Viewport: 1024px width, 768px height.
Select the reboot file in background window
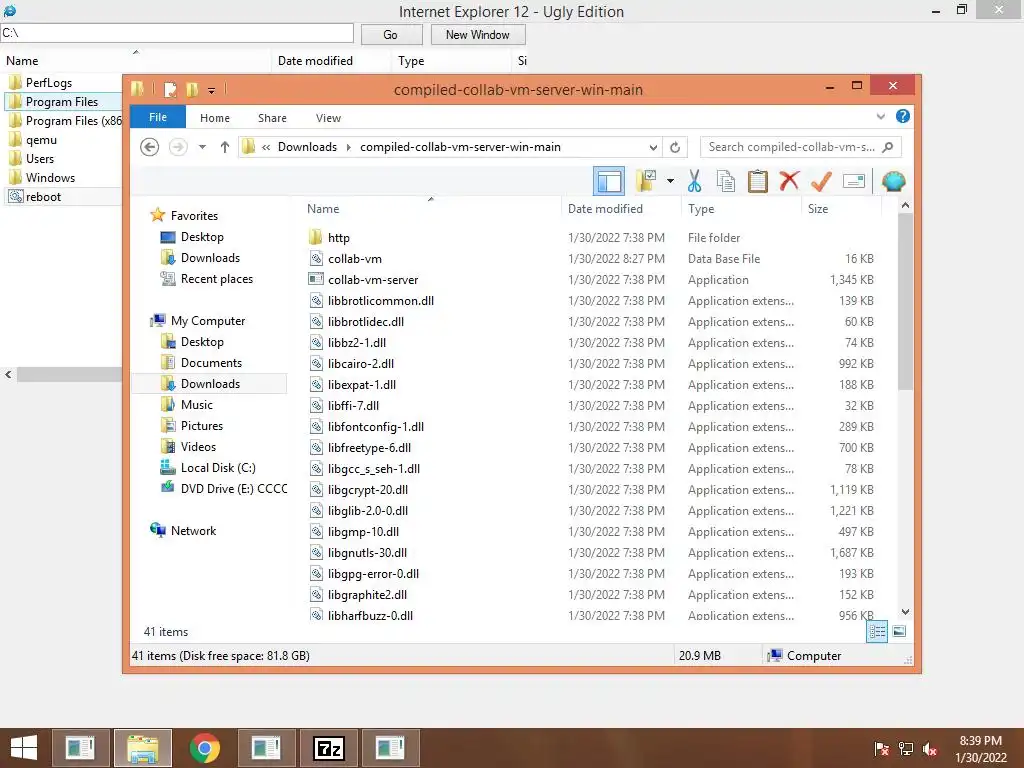pyautogui.click(x=43, y=197)
